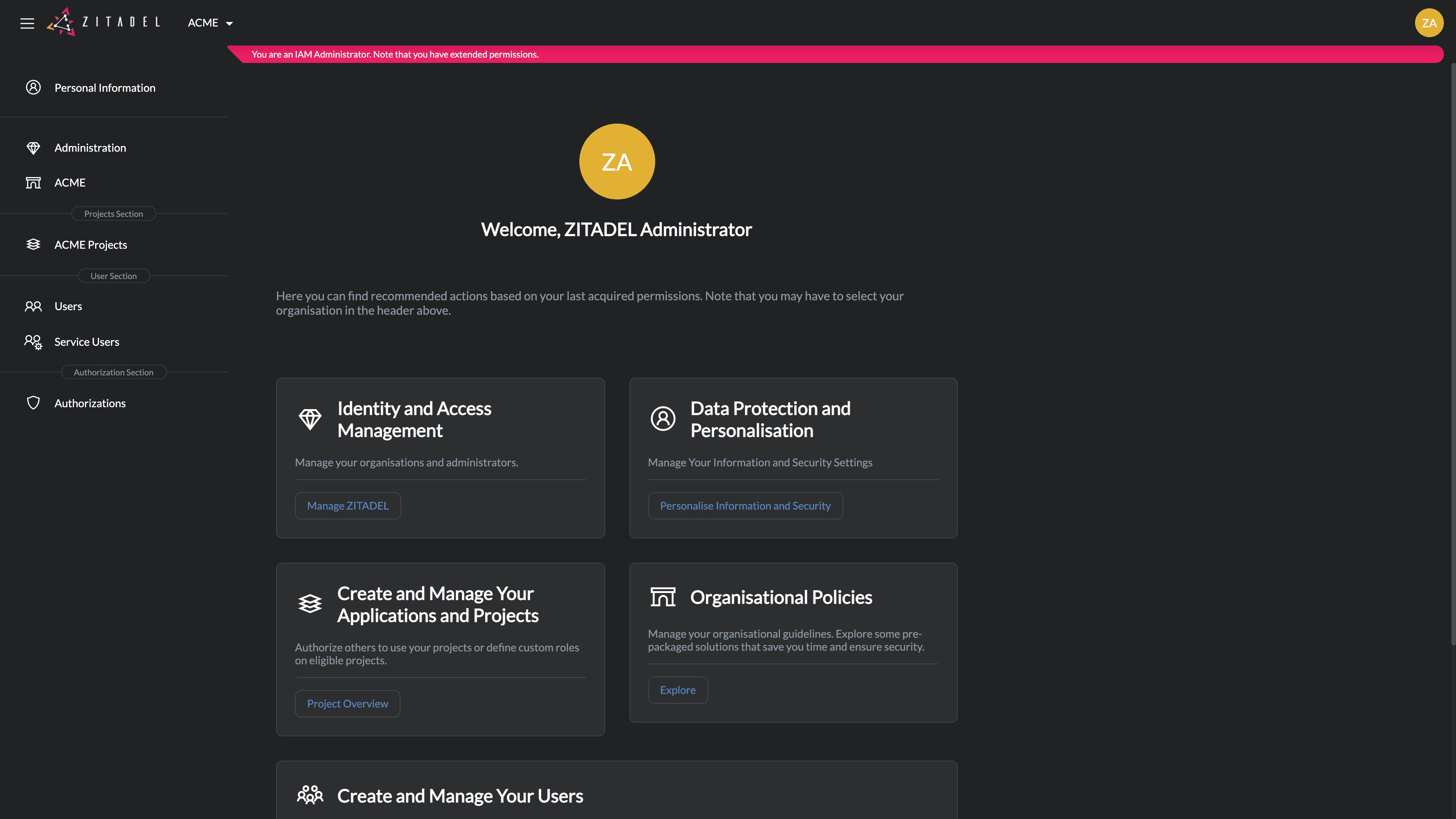Viewport: 1456px width, 819px height.
Task: Click the Authorizations shield icon
Action: coord(33,403)
